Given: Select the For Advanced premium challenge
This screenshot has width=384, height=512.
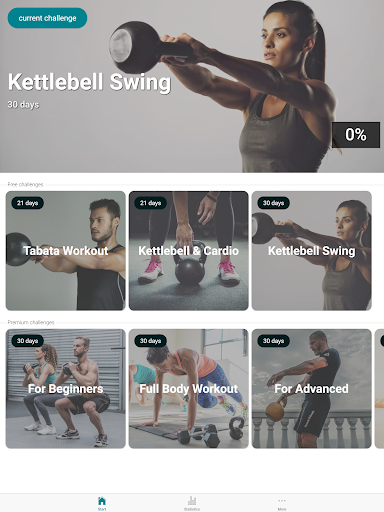Looking at the screenshot, I should (312, 389).
